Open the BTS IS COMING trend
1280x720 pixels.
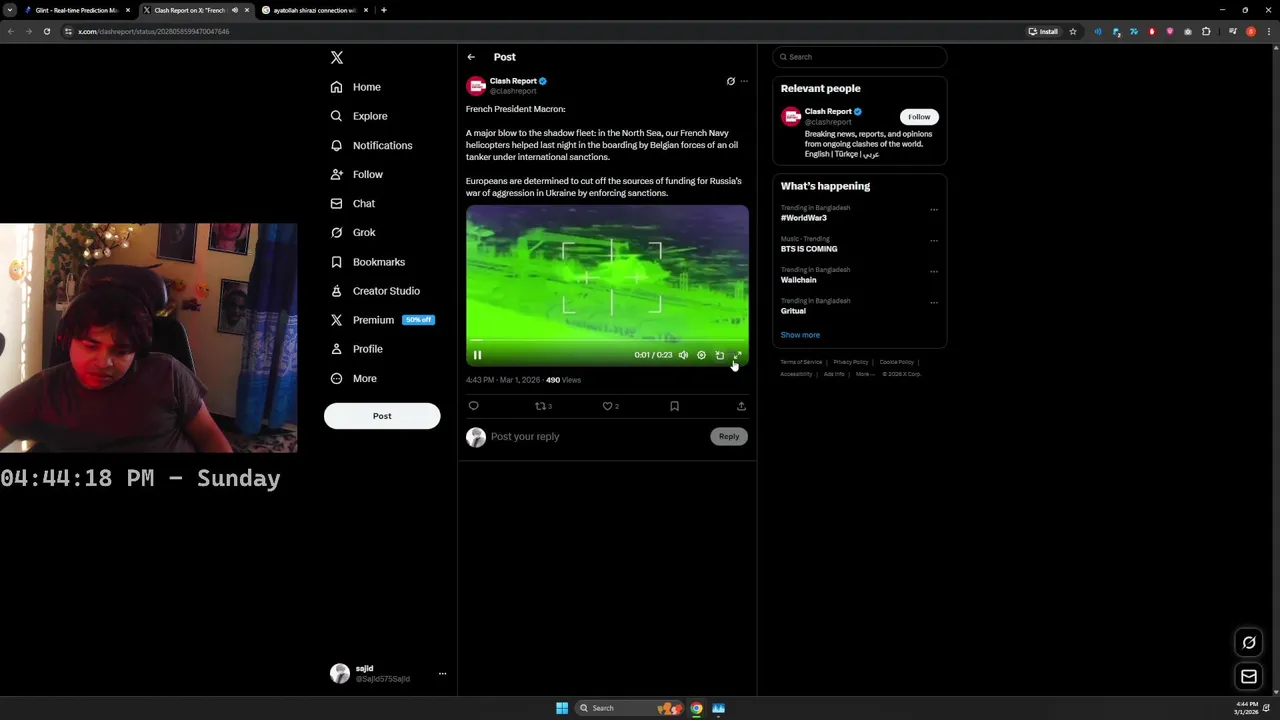point(809,249)
